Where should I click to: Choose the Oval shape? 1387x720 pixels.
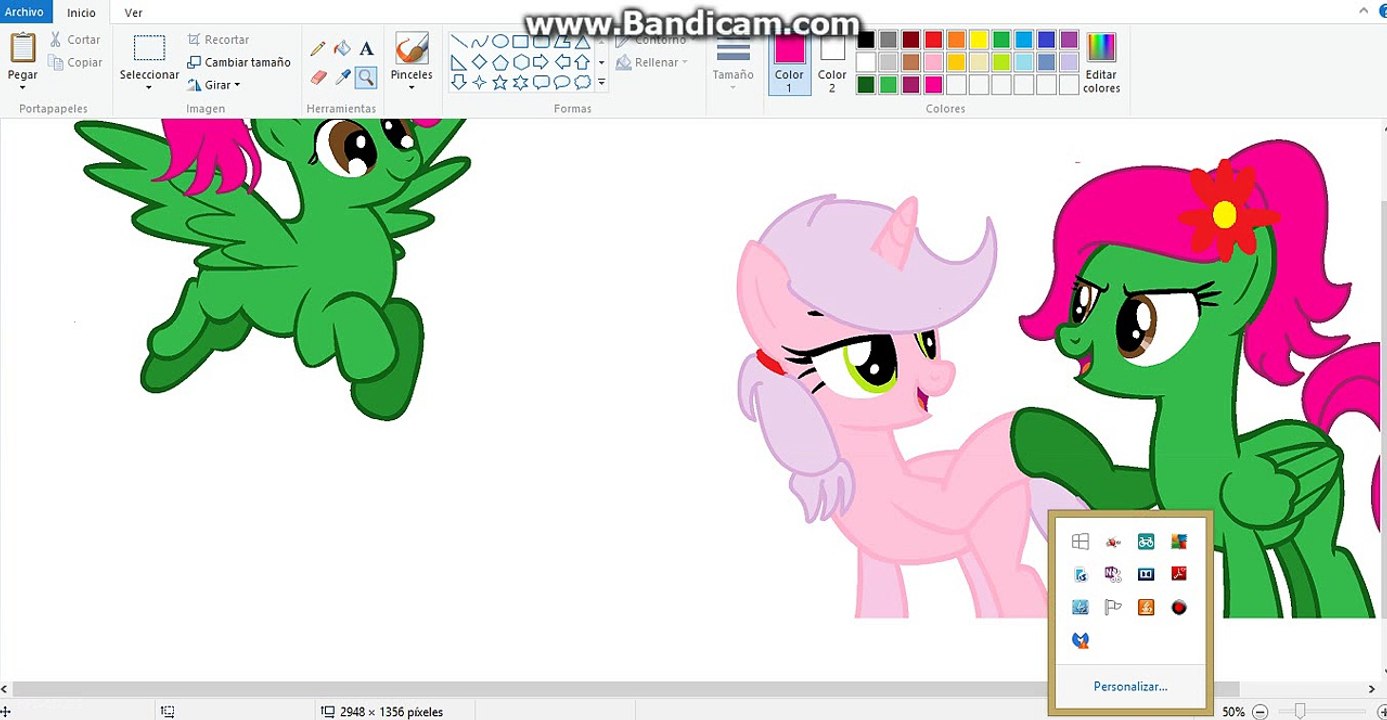click(x=500, y=42)
